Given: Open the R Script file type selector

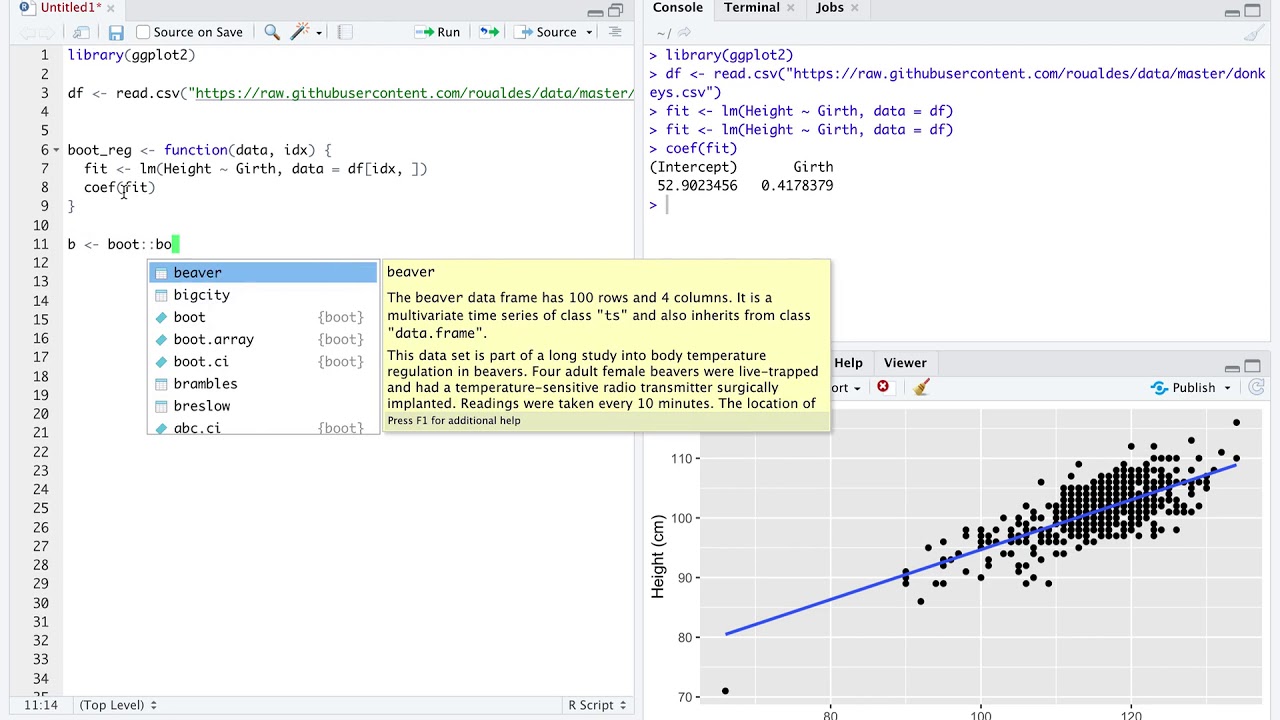Looking at the screenshot, I should (597, 705).
